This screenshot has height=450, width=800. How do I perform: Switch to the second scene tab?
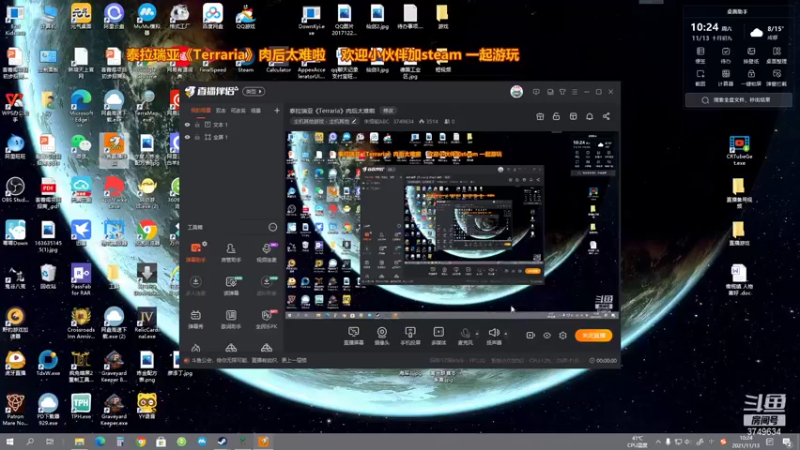click(220, 110)
